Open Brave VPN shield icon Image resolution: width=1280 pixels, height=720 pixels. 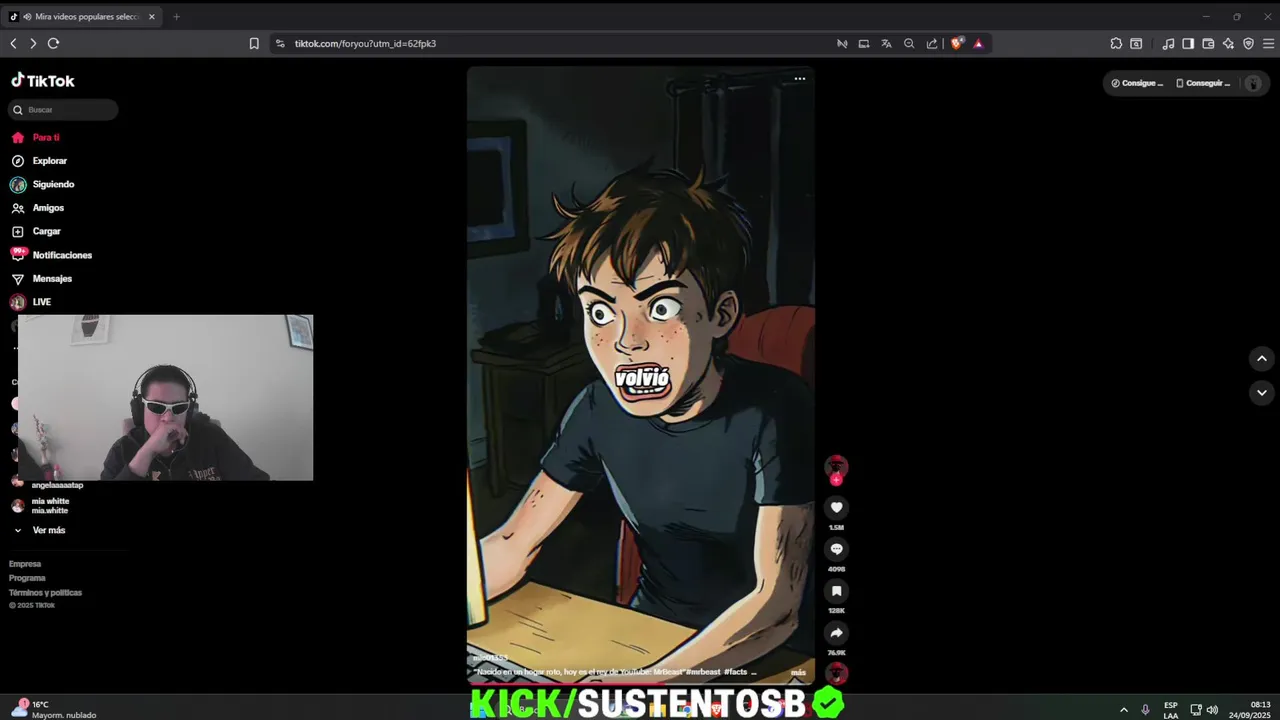coord(1248,44)
